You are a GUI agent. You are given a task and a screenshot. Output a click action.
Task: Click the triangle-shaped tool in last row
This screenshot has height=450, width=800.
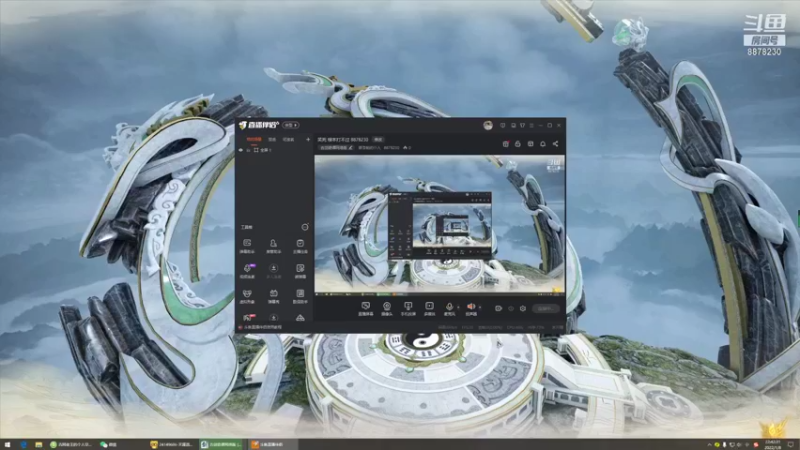coord(300,317)
